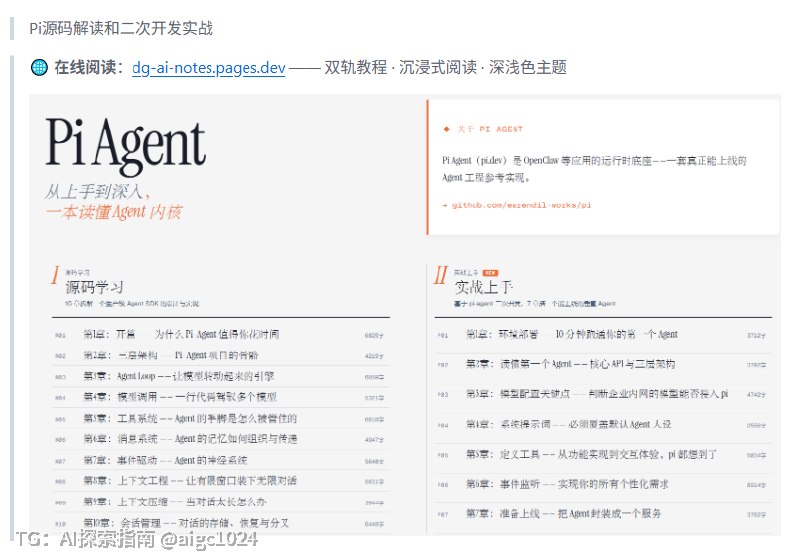
Task: Click the Roman numeral I section marker
Action: coord(55,275)
